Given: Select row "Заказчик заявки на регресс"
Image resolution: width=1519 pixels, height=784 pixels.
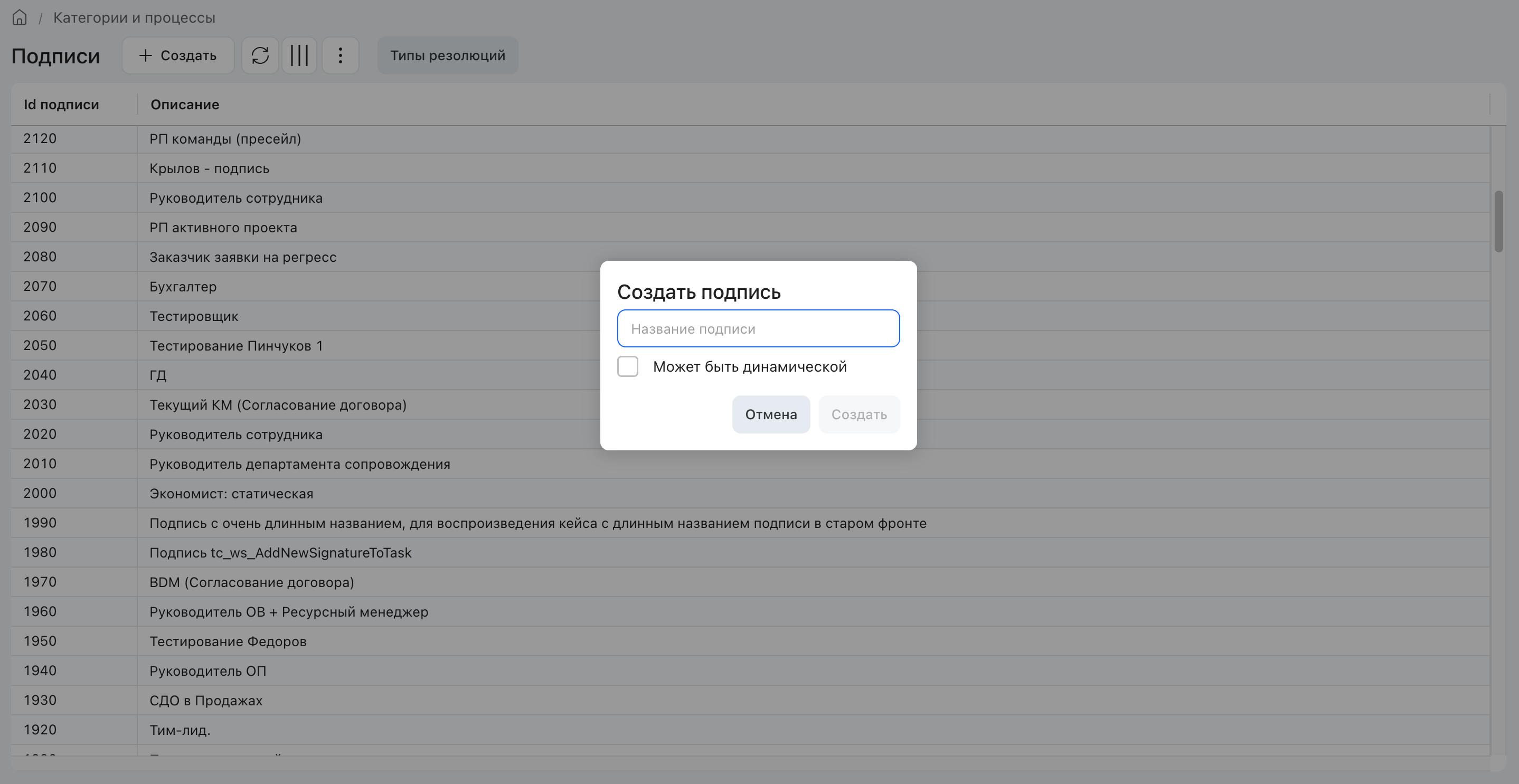Looking at the screenshot, I should [x=750, y=257].
